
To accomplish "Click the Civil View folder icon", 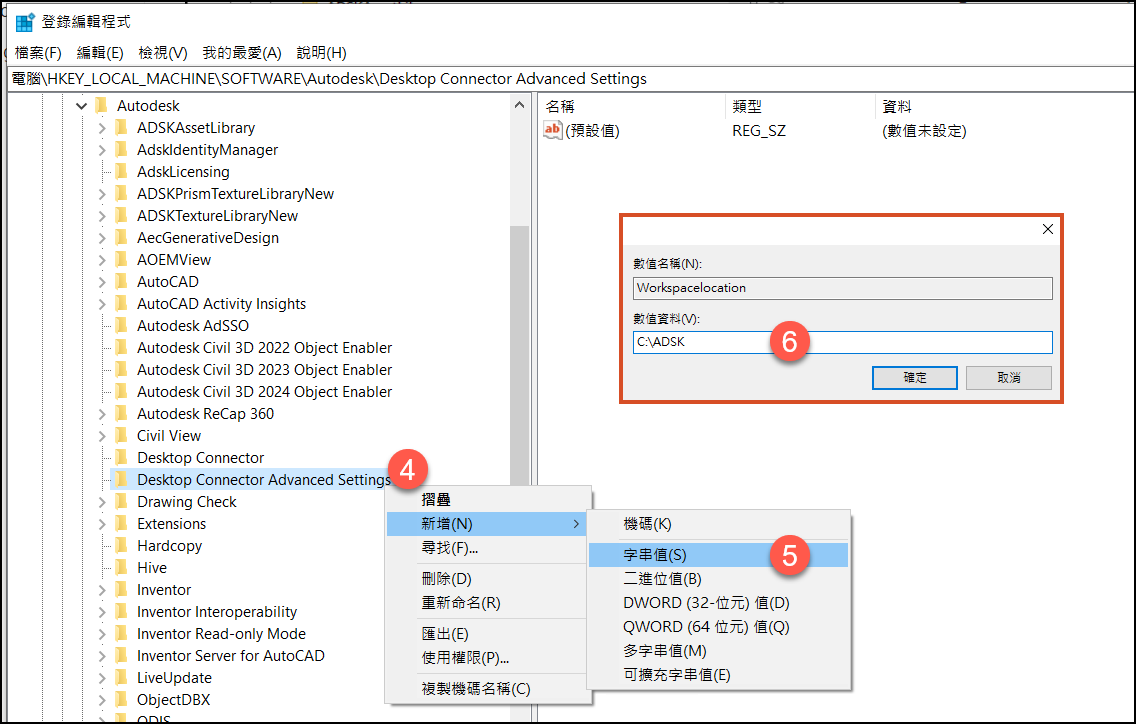I will [x=121, y=436].
